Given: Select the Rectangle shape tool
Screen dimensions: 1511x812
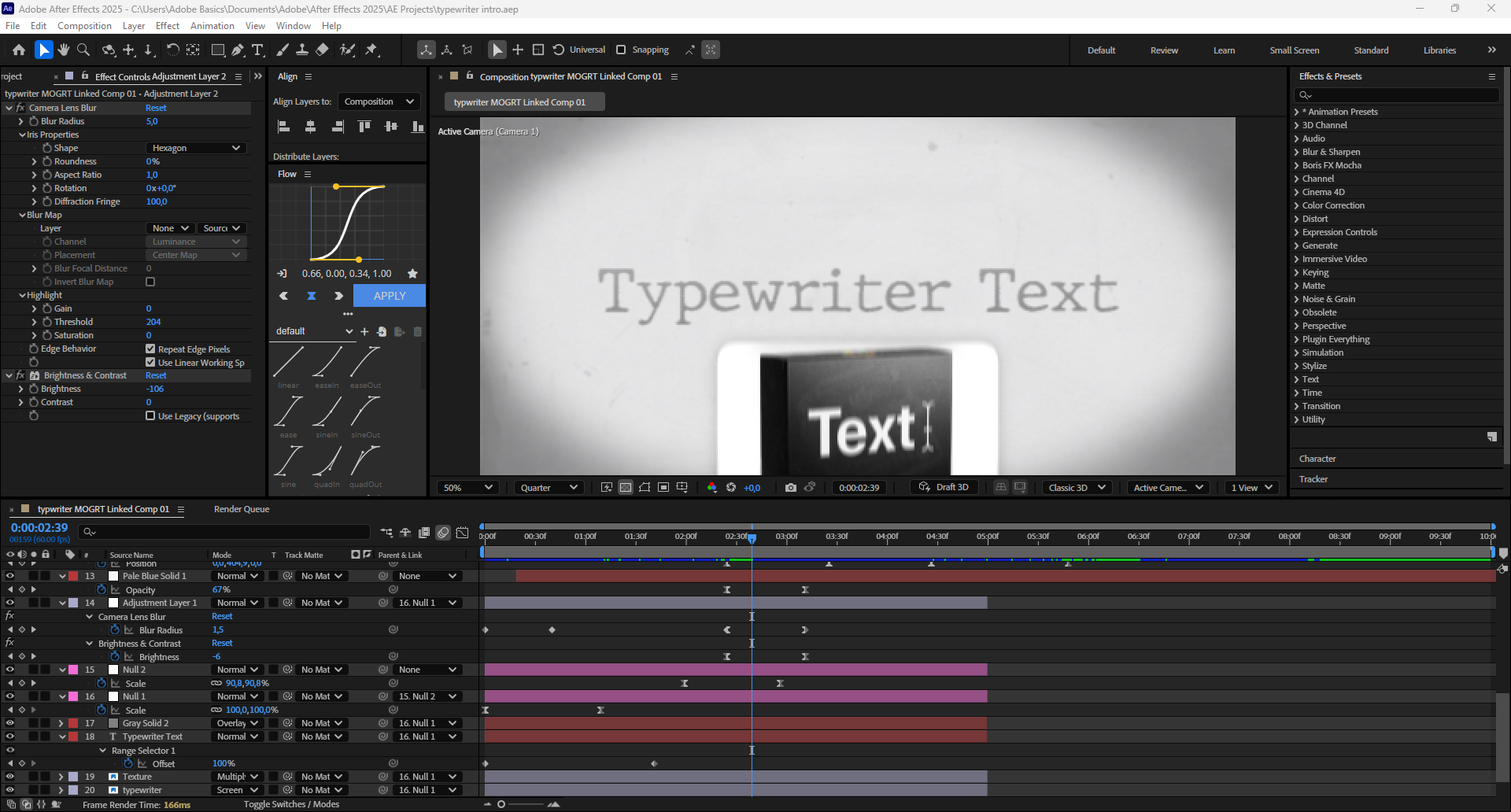Looking at the screenshot, I should 218,50.
